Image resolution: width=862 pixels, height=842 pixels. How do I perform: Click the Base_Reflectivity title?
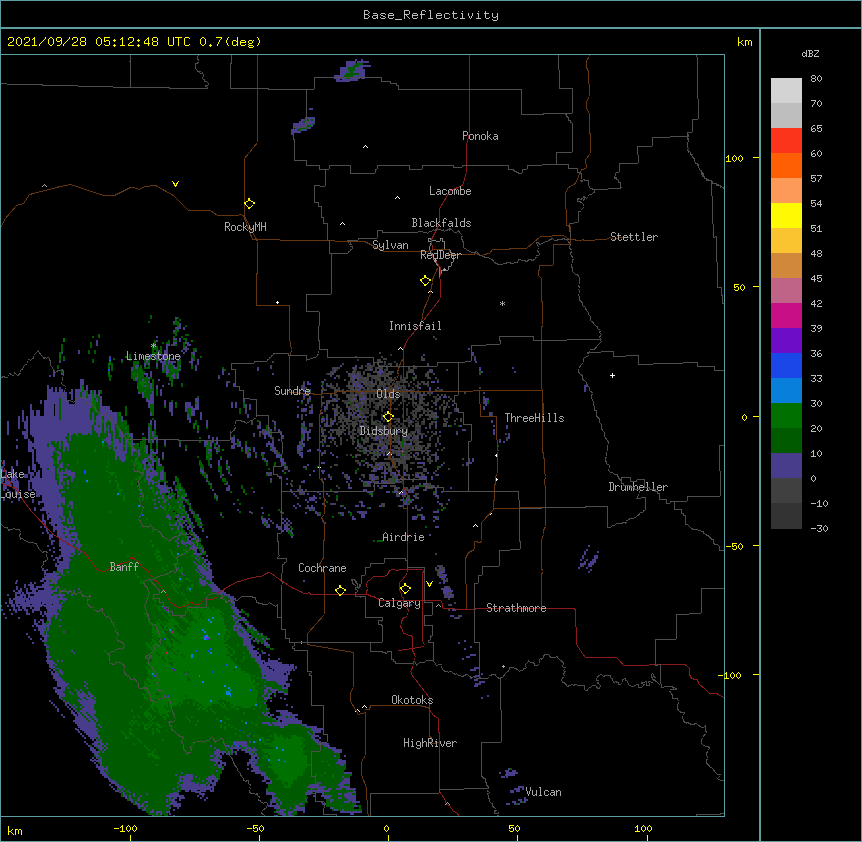point(431,15)
